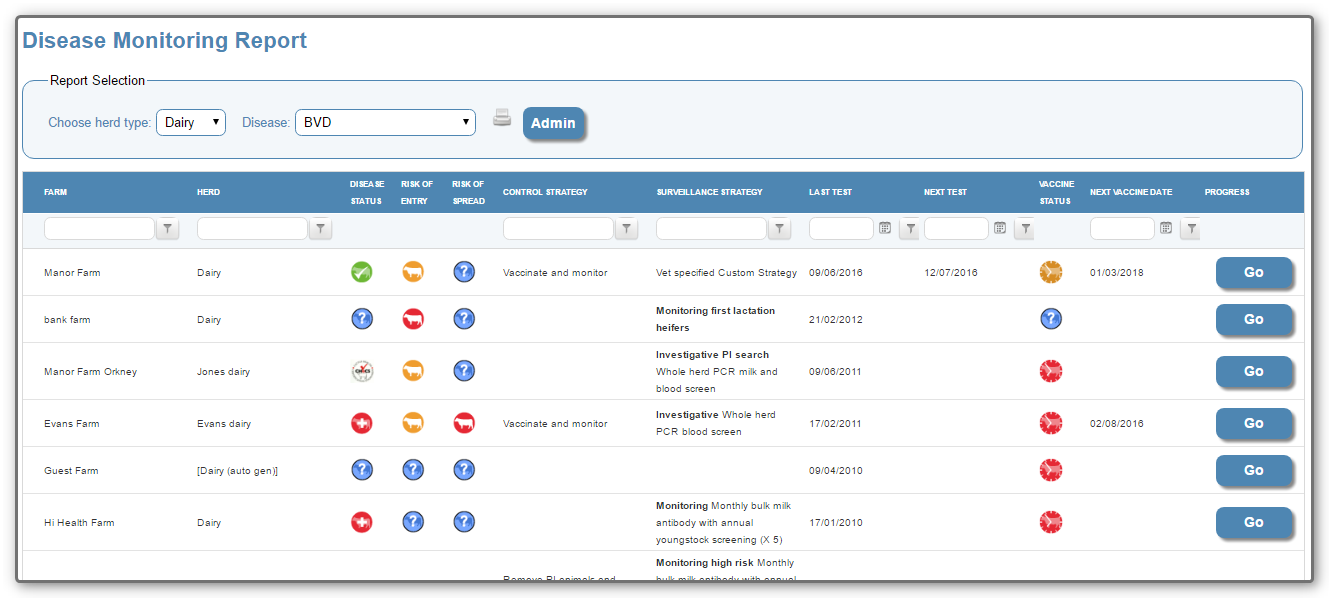Click Guest Farm's red vaccine status icon
1329x598 pixels.
(1051, 470)
